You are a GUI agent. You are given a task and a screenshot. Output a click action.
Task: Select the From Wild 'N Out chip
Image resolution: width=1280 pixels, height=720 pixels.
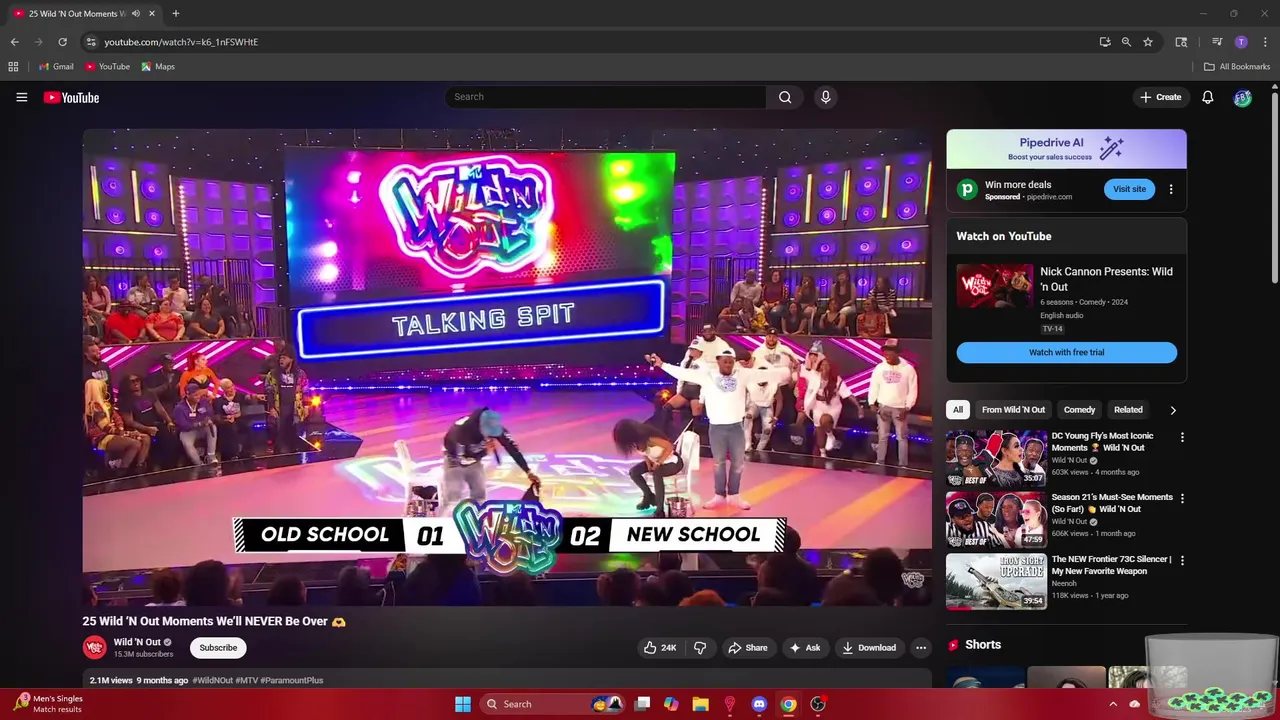1013,410
